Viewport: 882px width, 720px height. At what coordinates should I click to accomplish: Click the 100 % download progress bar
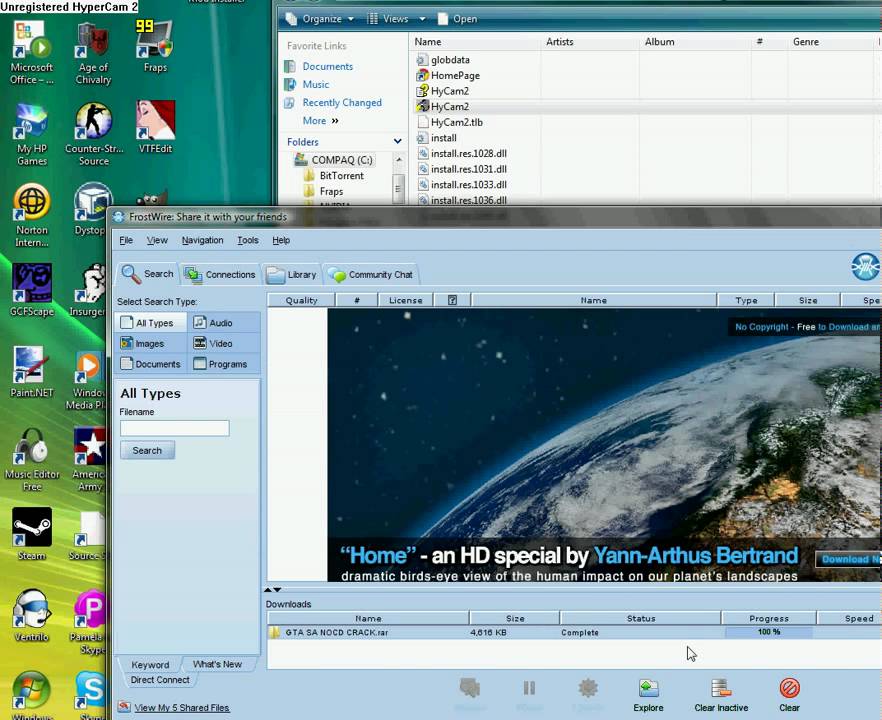pos(769,632)
